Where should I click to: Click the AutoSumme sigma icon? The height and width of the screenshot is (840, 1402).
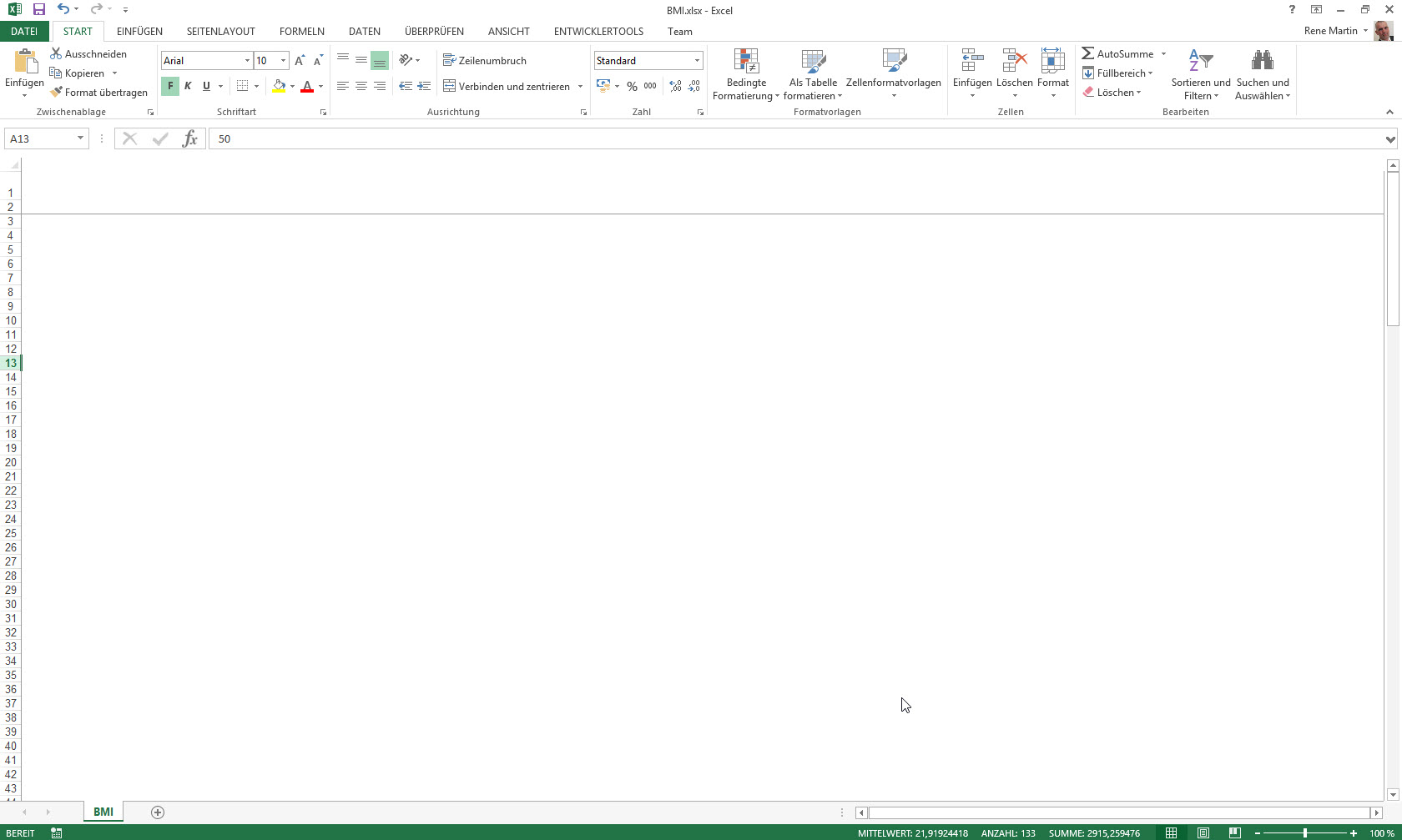click(x=1088, y=54)
